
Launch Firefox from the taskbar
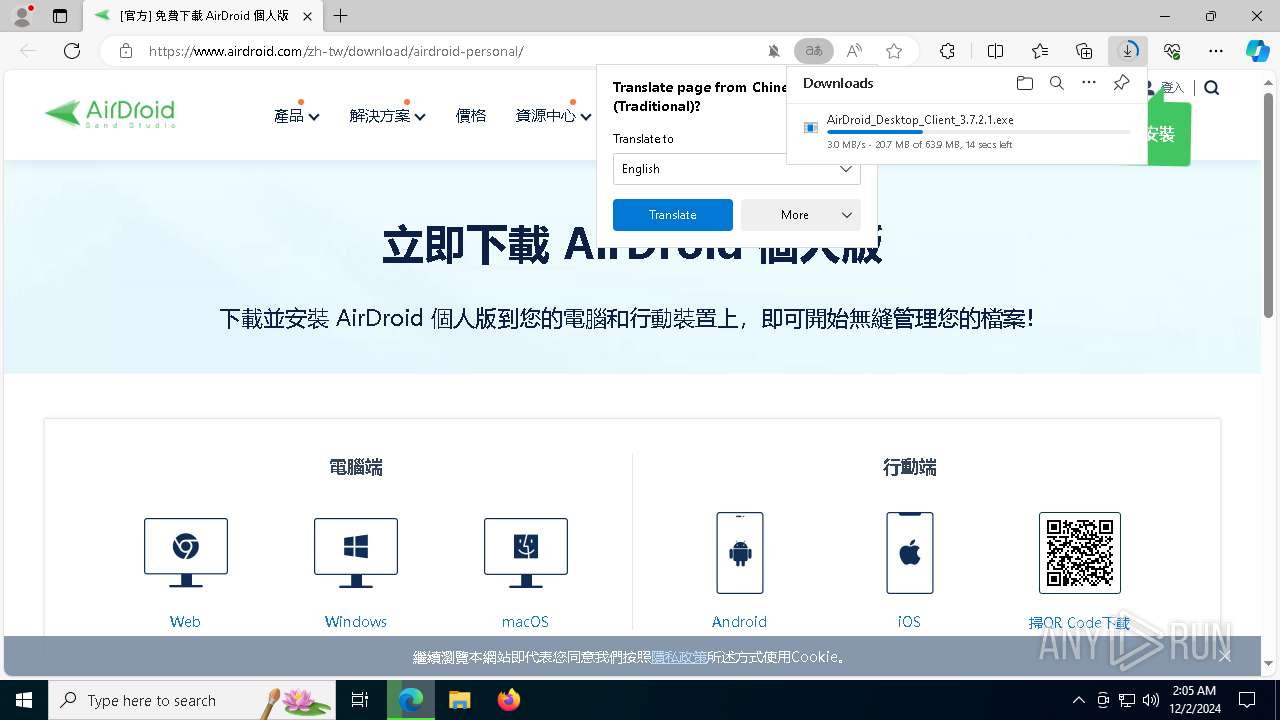click(509, 700)
